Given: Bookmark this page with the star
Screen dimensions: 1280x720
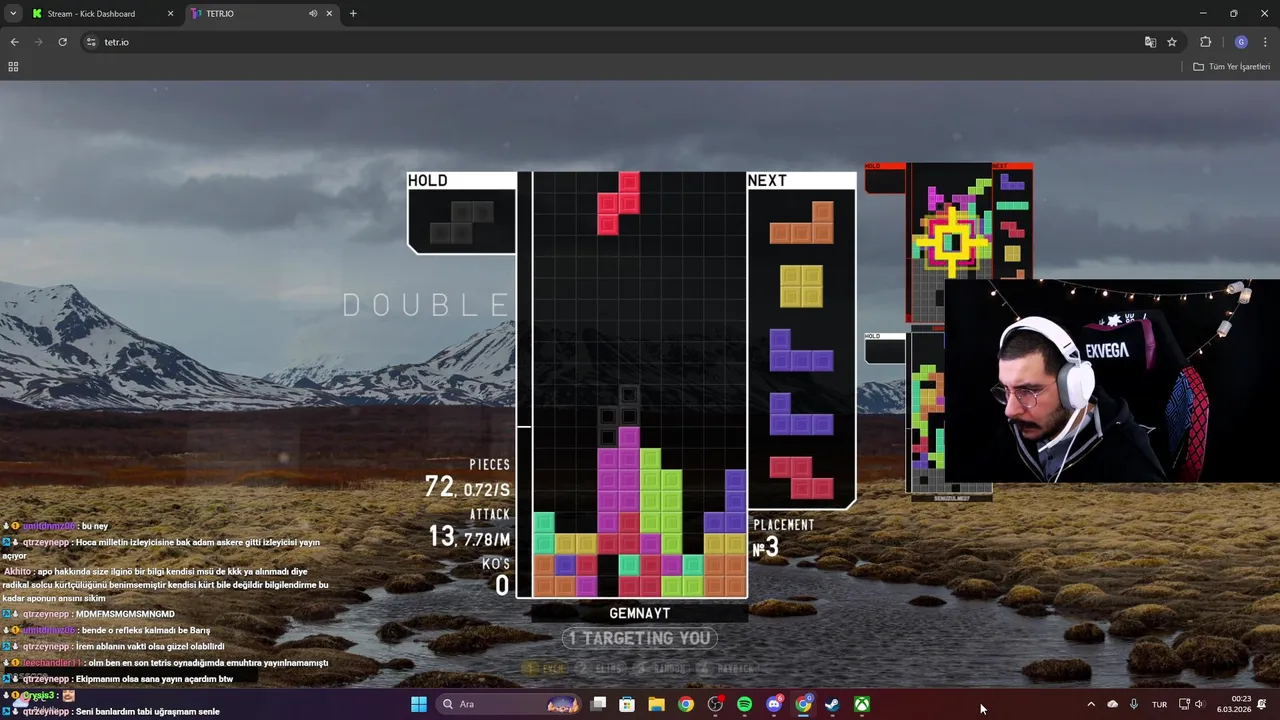Looking at the screenshot, I should tap(1172, 42).
